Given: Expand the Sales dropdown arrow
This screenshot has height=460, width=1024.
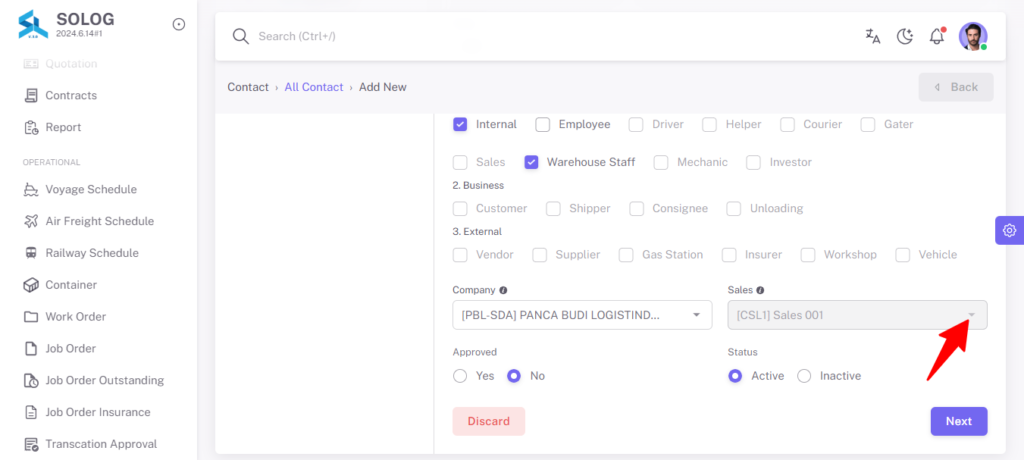Looking at the screenshot, I should pos(972,315).
